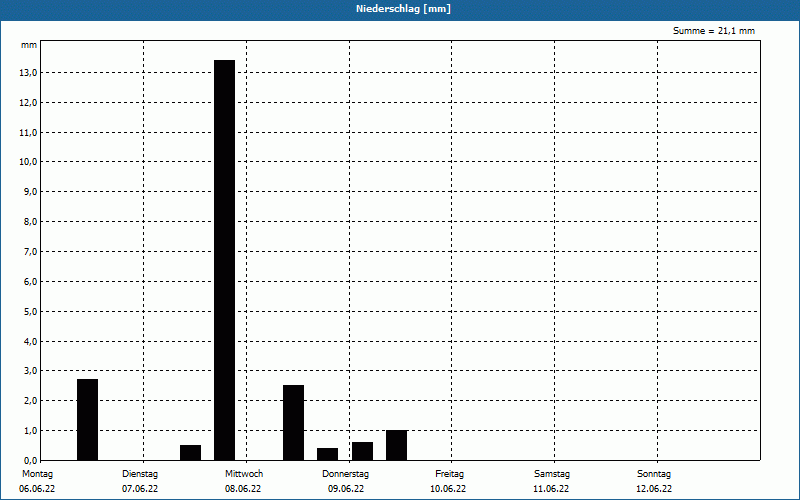Select the 0,4 mm bar before Donnerstag

tap(328, 454)
